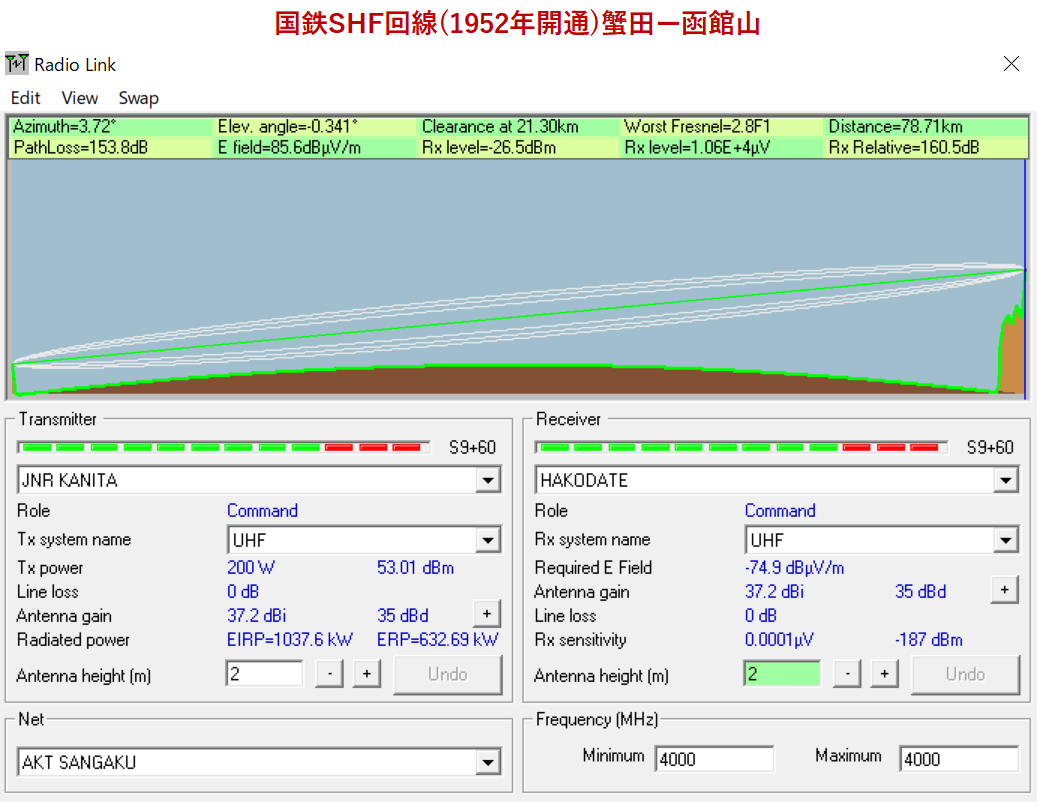Click the transmitter antenna height field
Viewport: 1037px width, 802px height.
[x=265, y=674]
